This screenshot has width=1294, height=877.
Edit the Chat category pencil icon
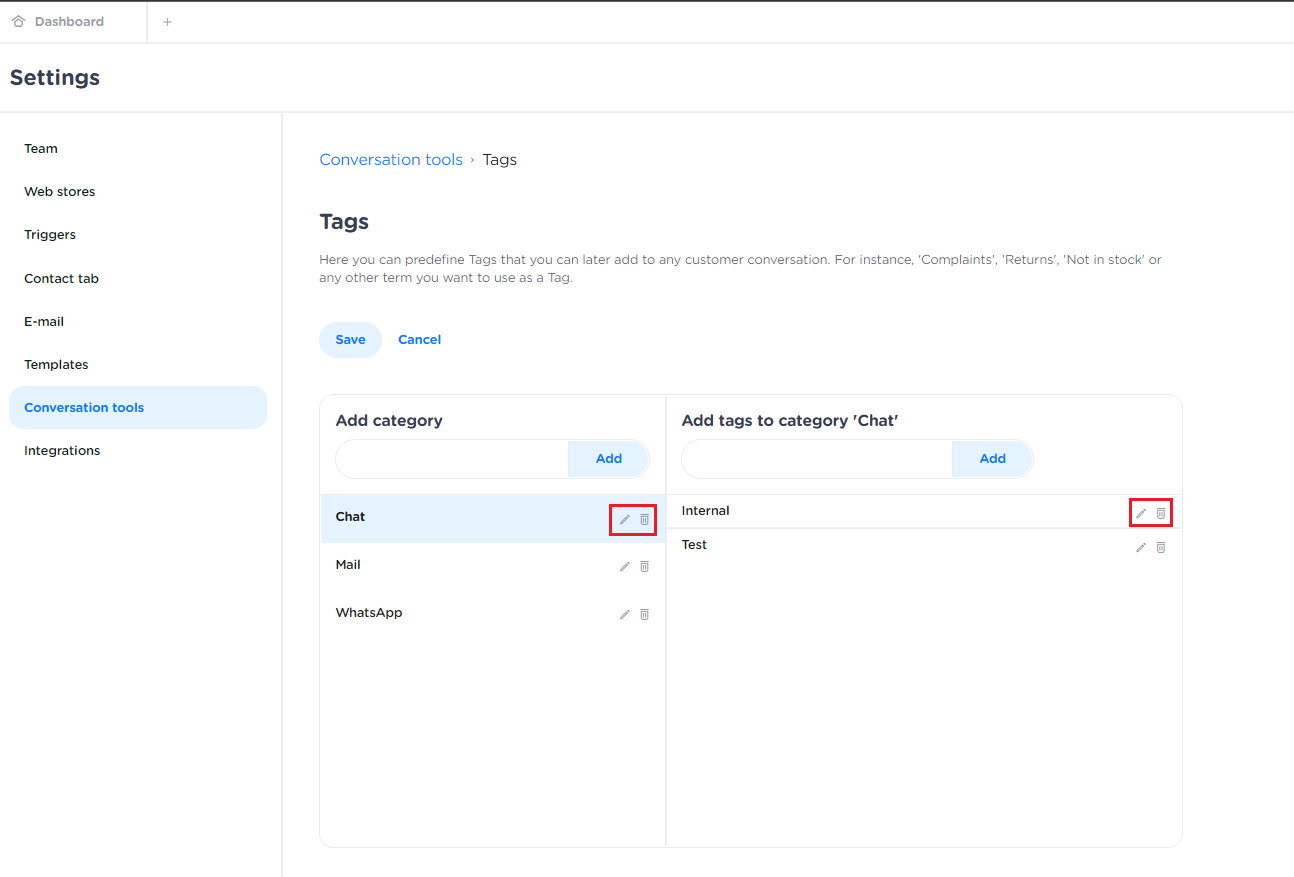(x=625, y=519)
